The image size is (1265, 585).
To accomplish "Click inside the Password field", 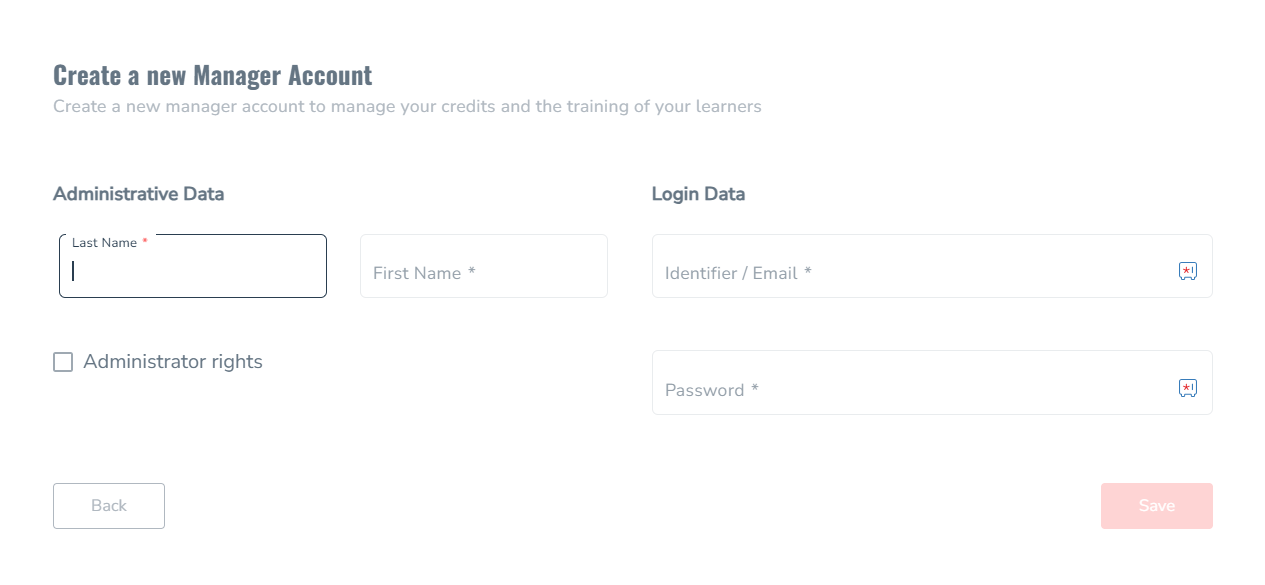I will click(932, 382).
